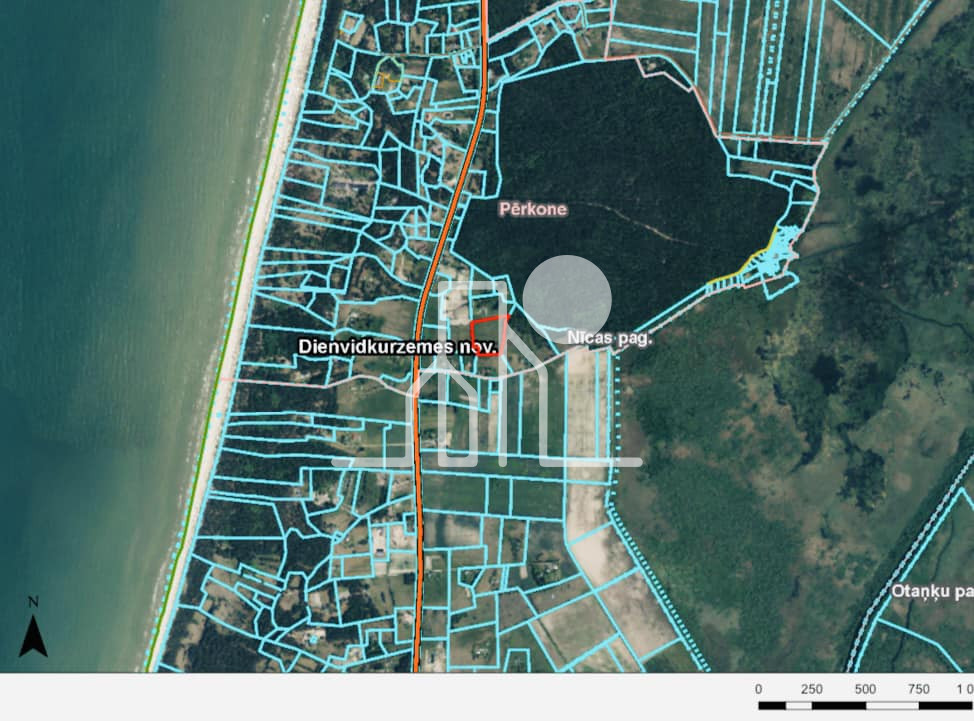
Task: Click on the open sea area
Action: point(100,300)
